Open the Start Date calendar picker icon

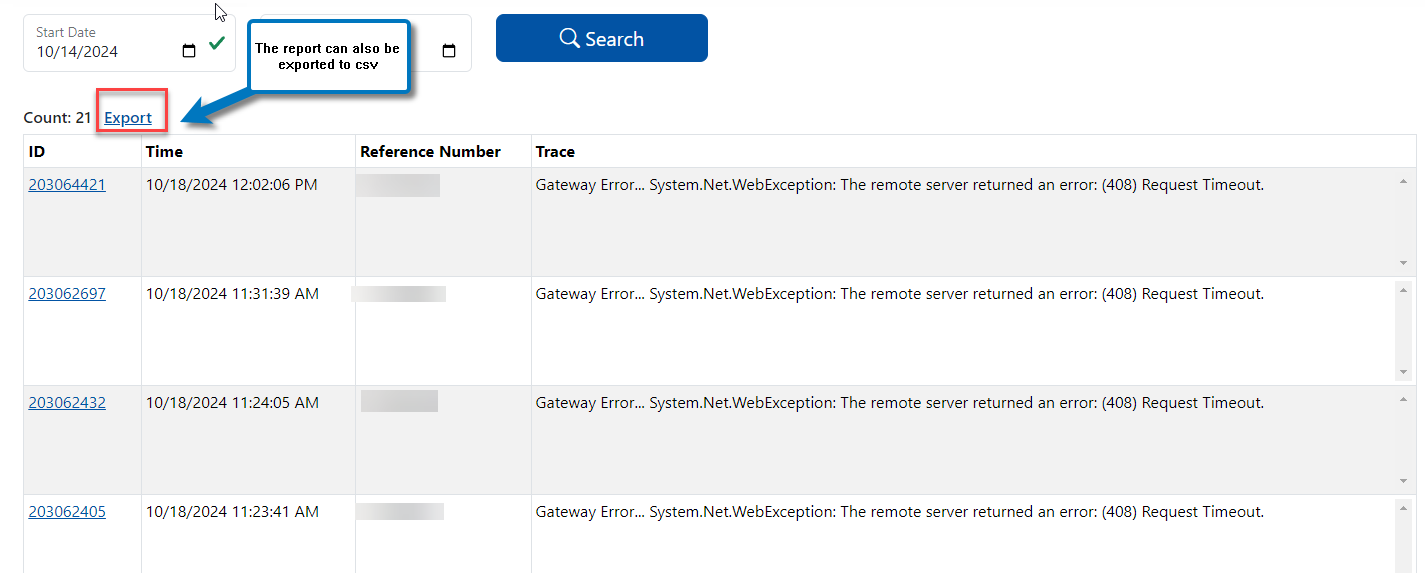tap(189, 51)
